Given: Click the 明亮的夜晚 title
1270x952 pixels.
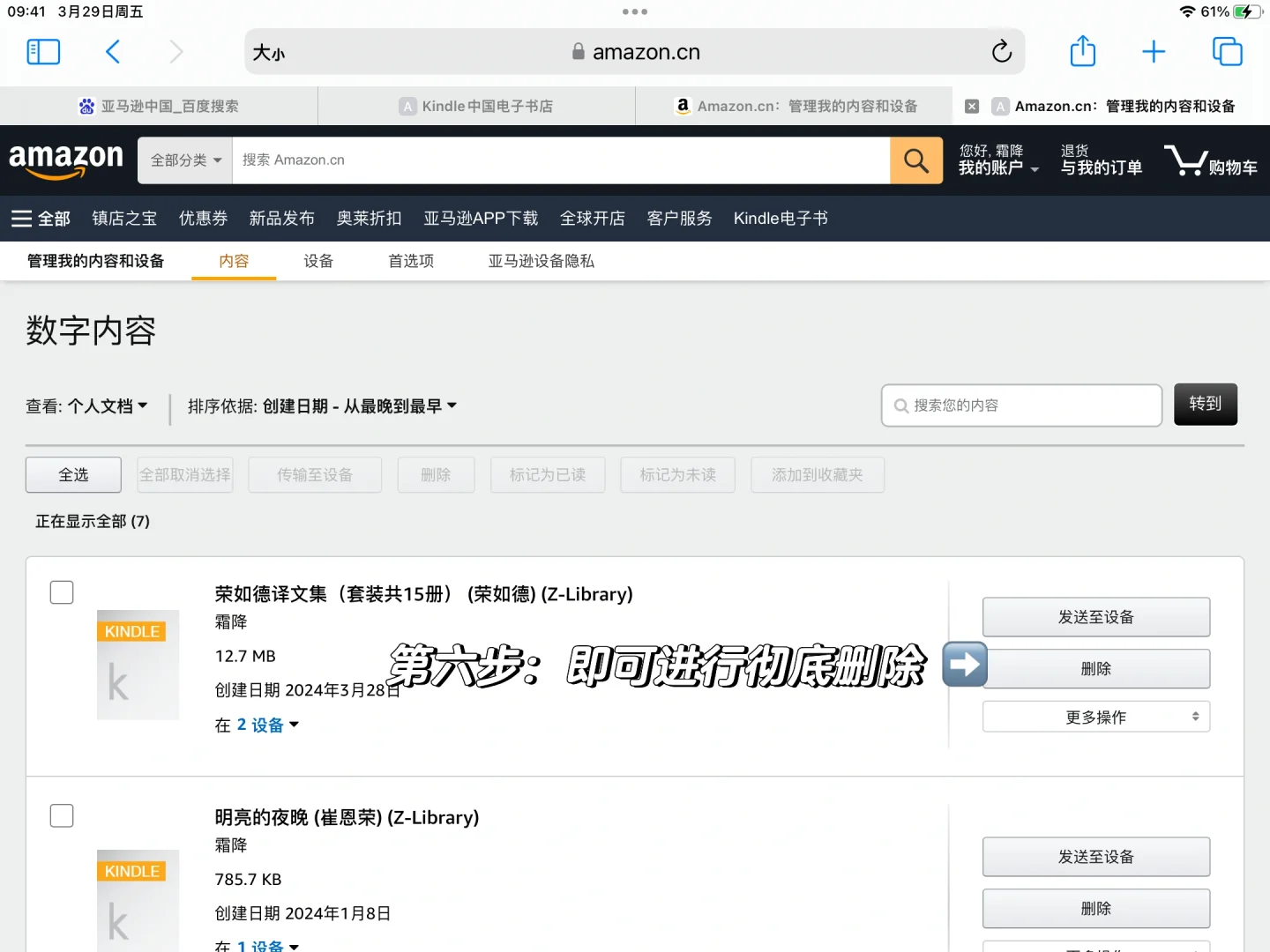Looking at the screenshot, I should 347,817.
